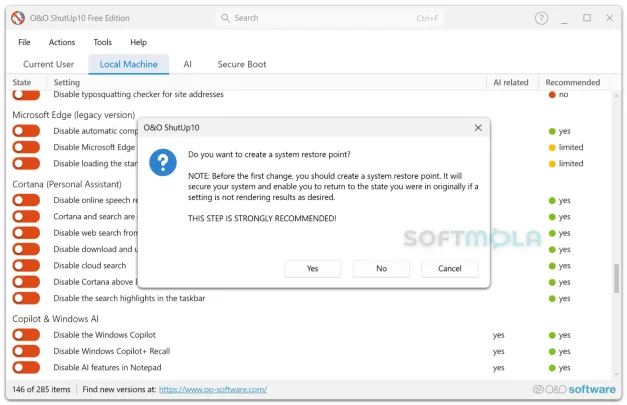The height and width of the screenshot is (405, 627).
Task: Sort by the Setting column header
Action: (x=67, y=82)
